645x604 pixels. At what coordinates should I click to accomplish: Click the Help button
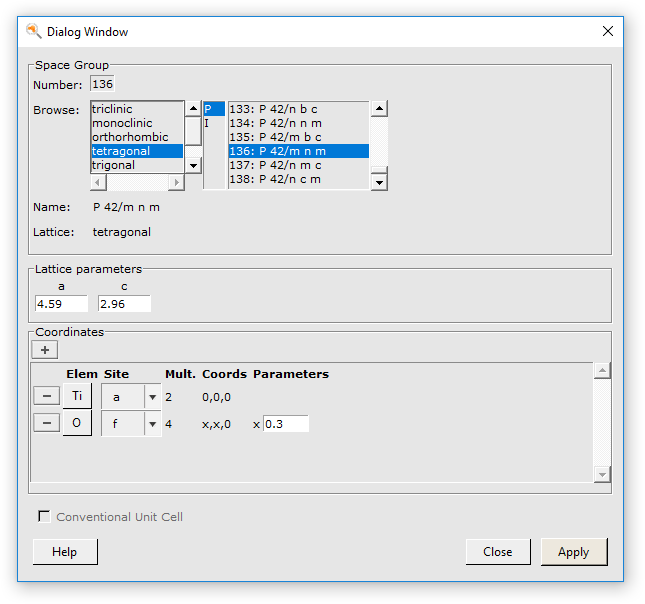(65, 552)
